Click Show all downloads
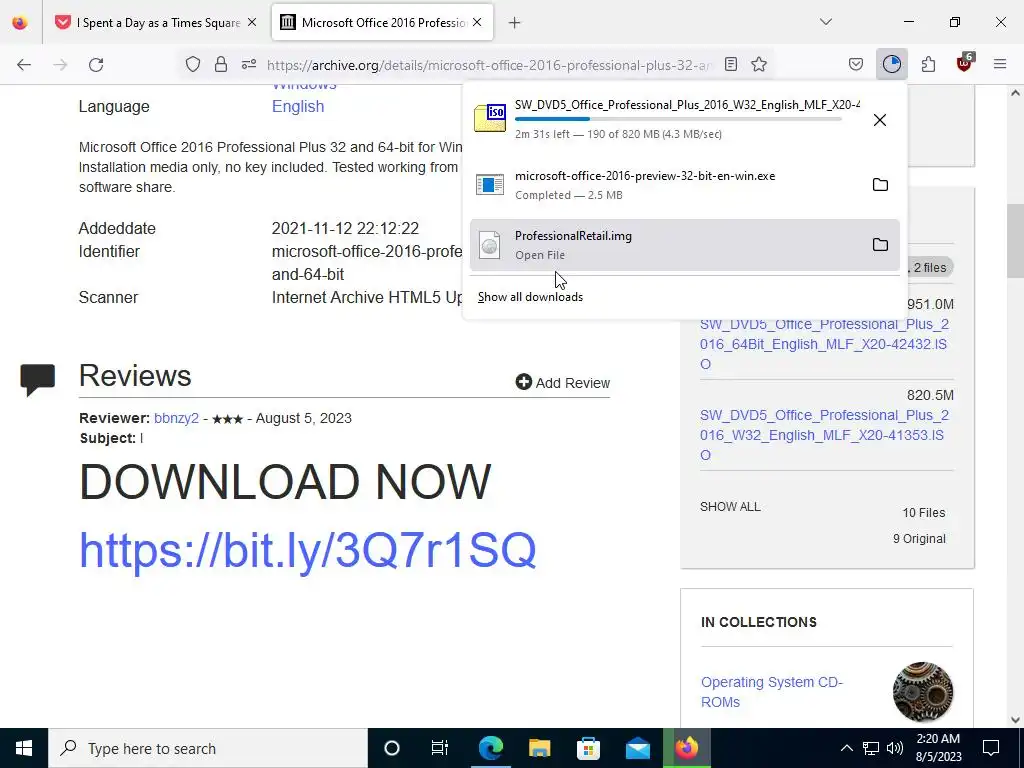This screenshot has height=768, width=1024. (x=530, y=297)
